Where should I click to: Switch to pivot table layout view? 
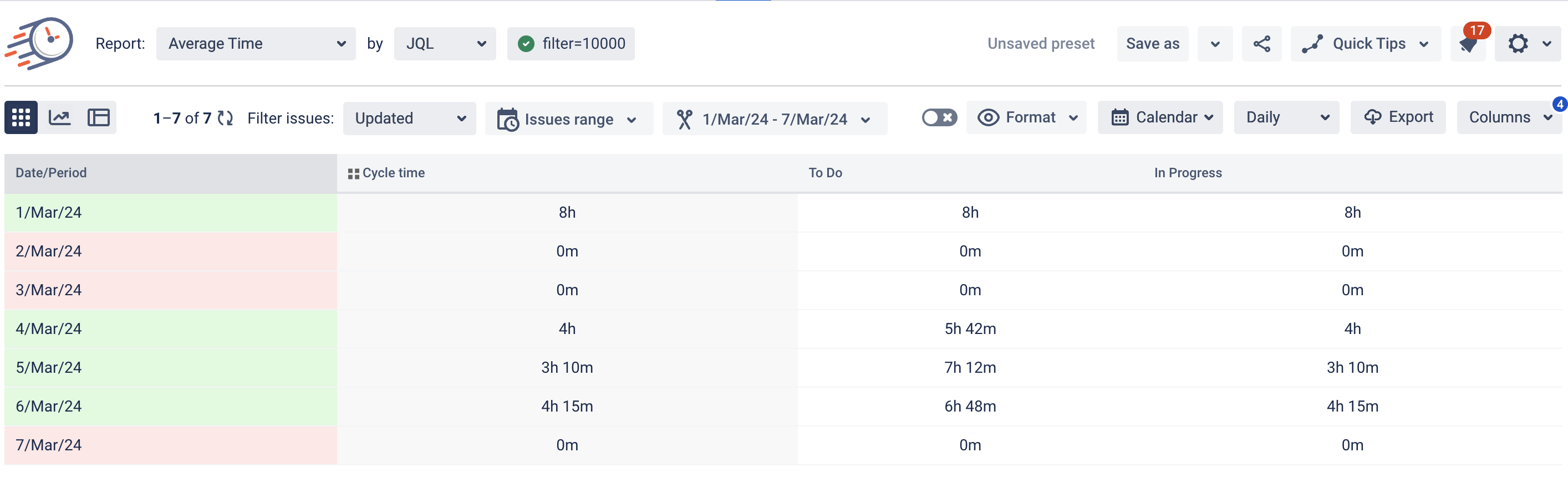click(99, 117)
